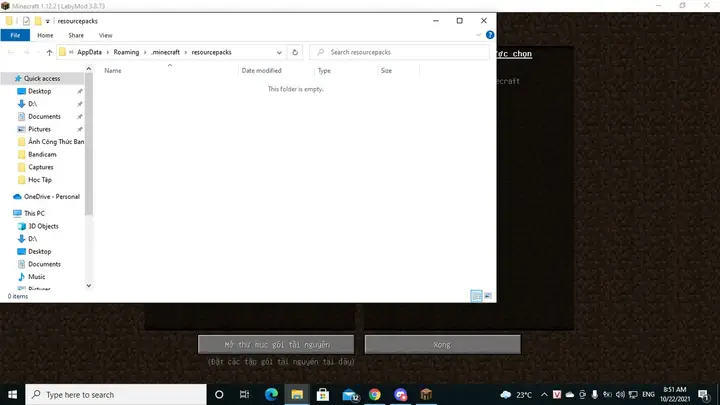Open the Minecraft icon in the taskbar
Image resolution: width=720 pixels, height=405 pixels.
coord(427,395)
